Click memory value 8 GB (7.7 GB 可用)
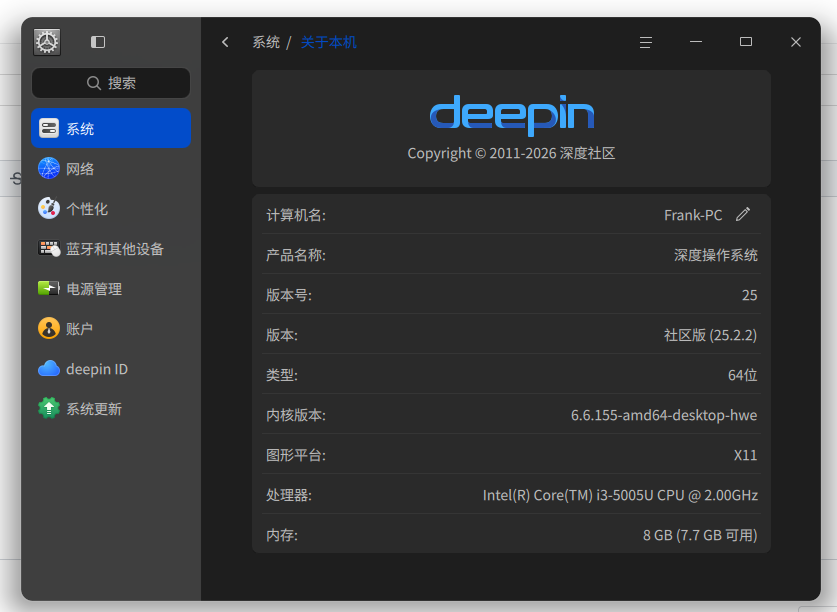The width and height of the screenshot is (837, 612). click(x=700, y=535)
